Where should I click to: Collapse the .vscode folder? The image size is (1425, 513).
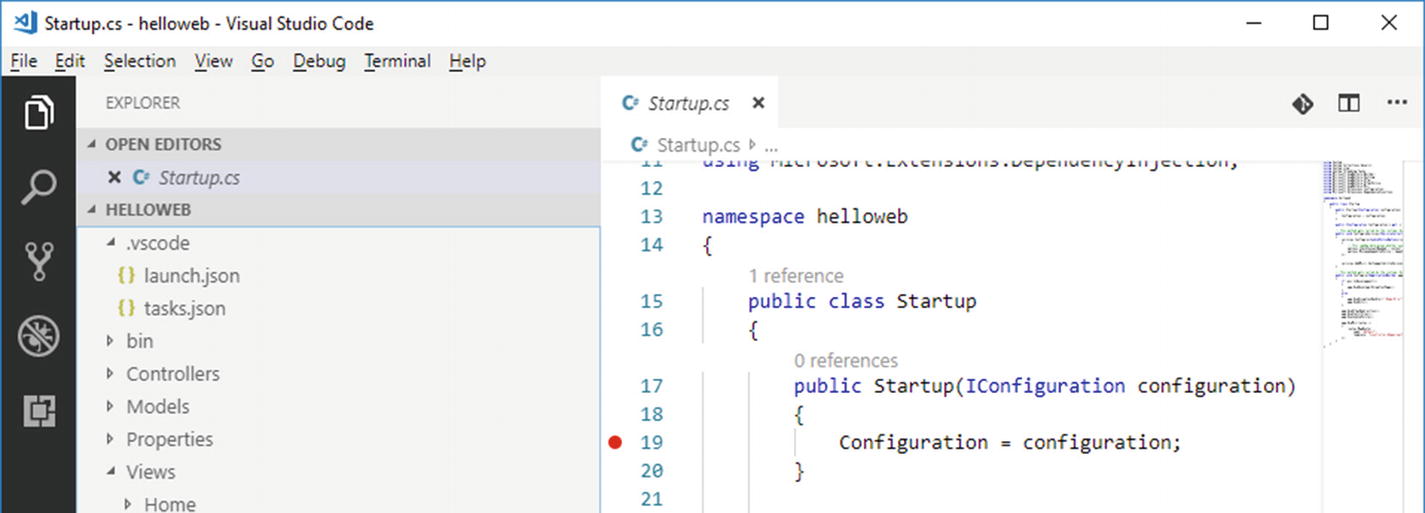point(111,243)
